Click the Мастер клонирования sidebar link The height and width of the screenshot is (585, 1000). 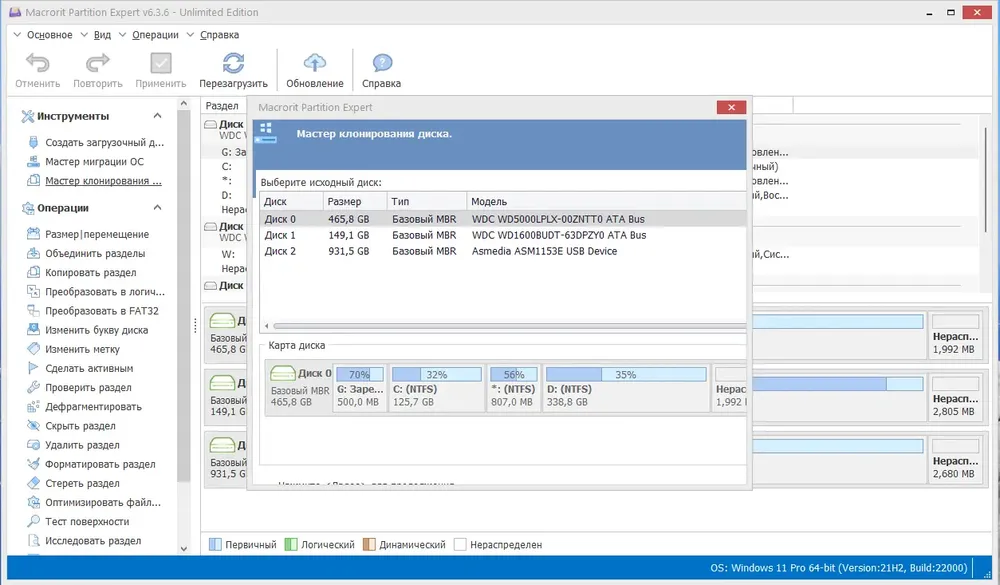pos(103,181)
